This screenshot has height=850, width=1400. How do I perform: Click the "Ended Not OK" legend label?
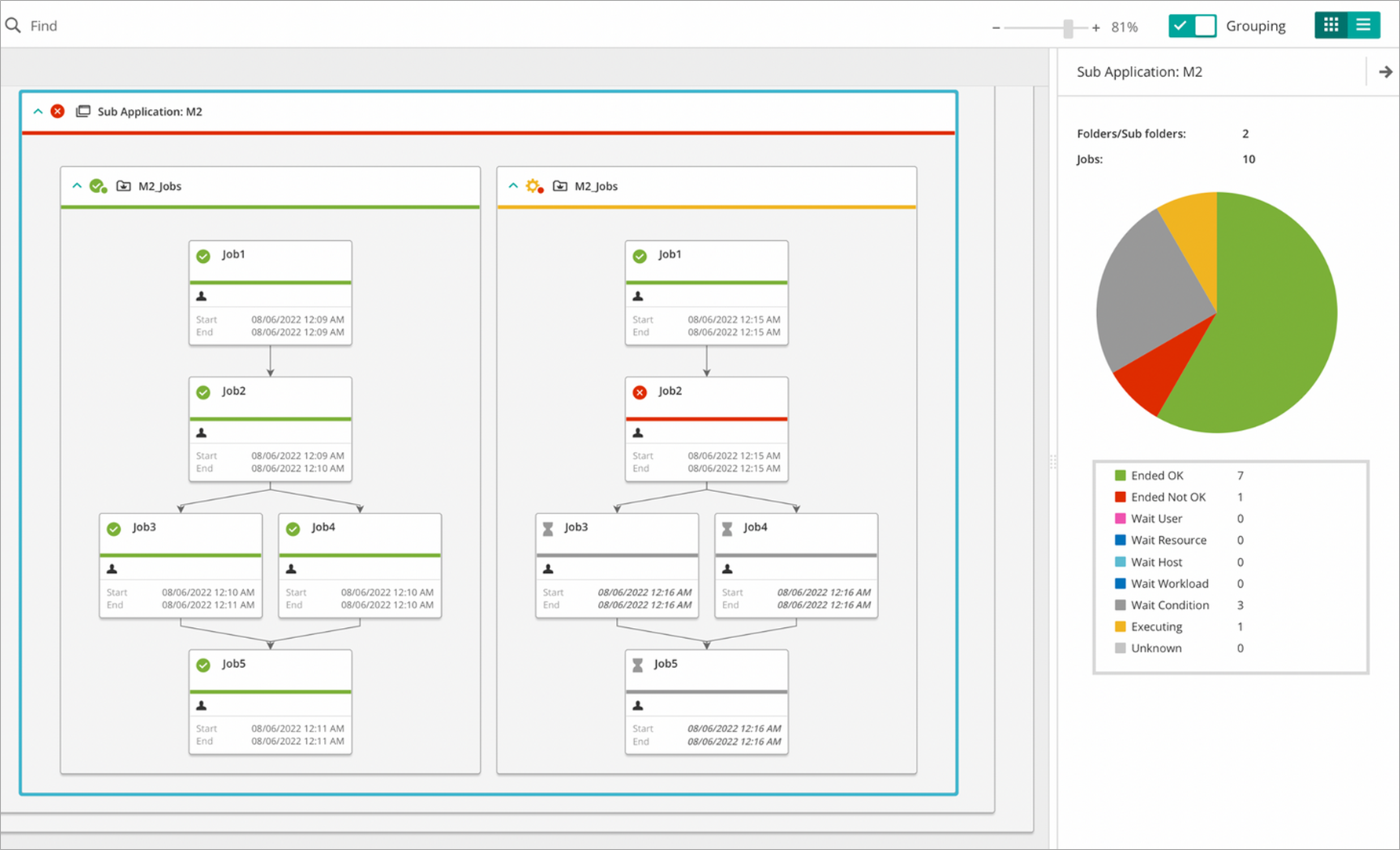pos(1168,498)
